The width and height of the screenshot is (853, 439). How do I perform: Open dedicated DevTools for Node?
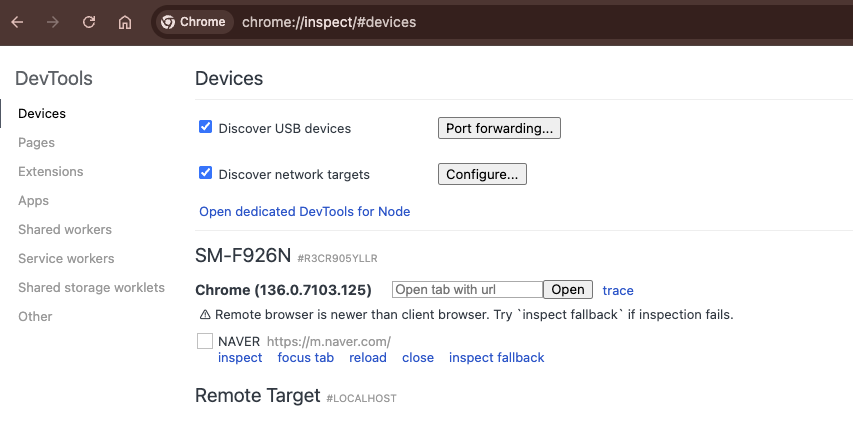(305, 212)
